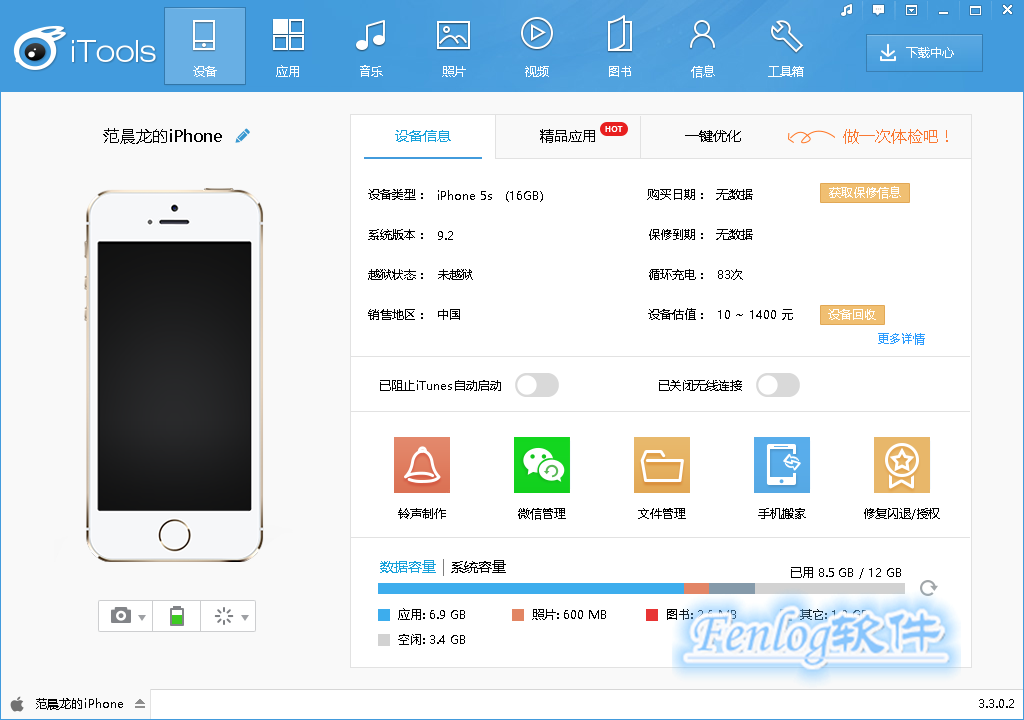Screen dimensions: 1024x720
Task: Click the Apple logo in status bar
Action: pos(18,704)
